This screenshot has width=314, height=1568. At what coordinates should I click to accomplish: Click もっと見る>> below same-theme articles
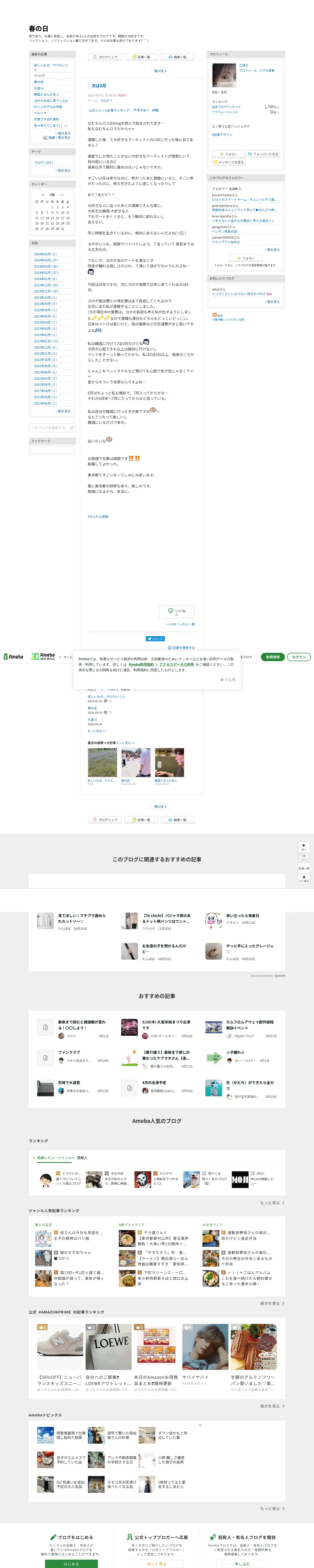click(x=96, y=731)
